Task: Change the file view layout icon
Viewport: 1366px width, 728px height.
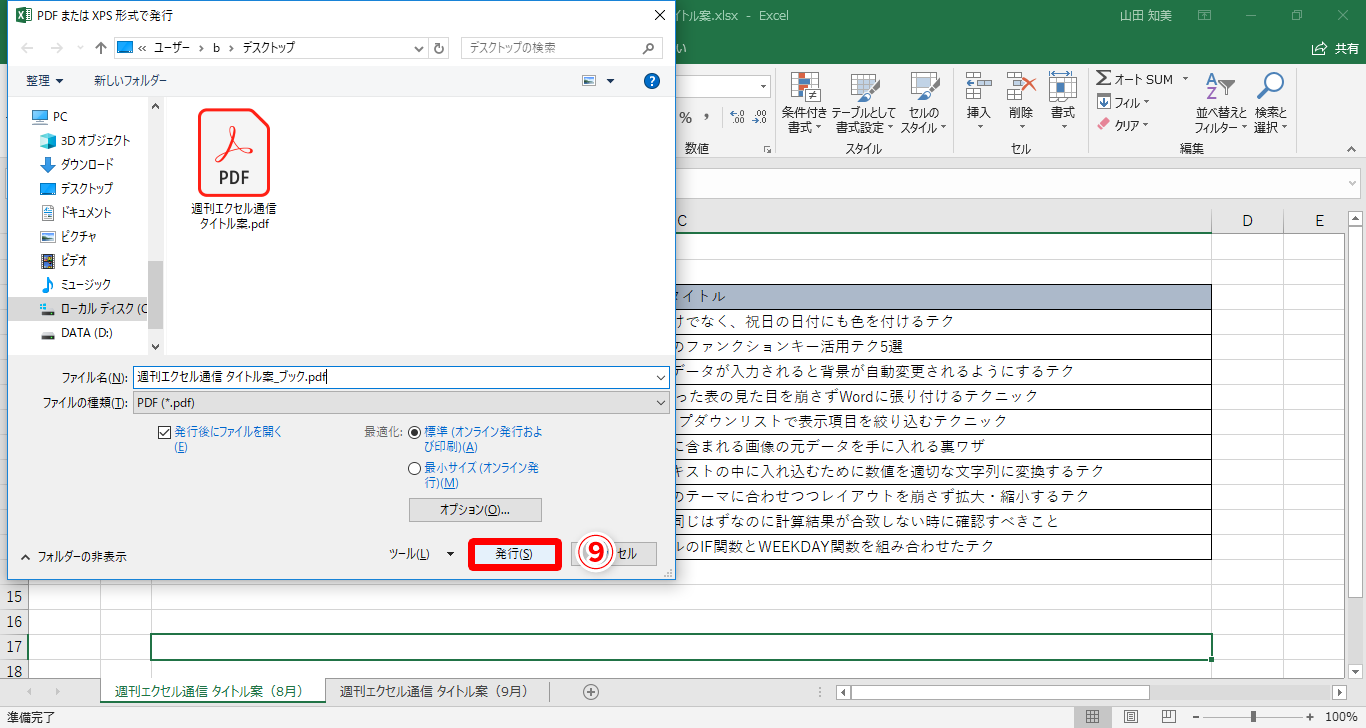Action: [589, 81]
